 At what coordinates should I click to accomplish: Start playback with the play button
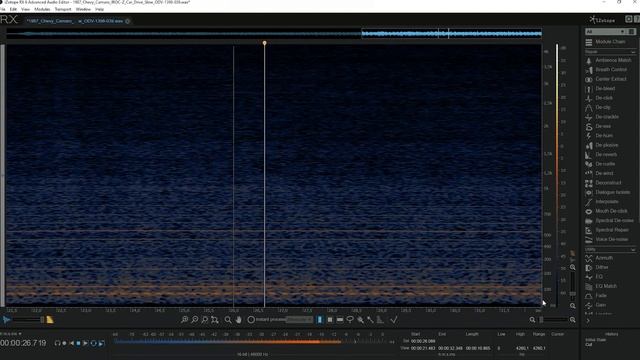point(85,344)
